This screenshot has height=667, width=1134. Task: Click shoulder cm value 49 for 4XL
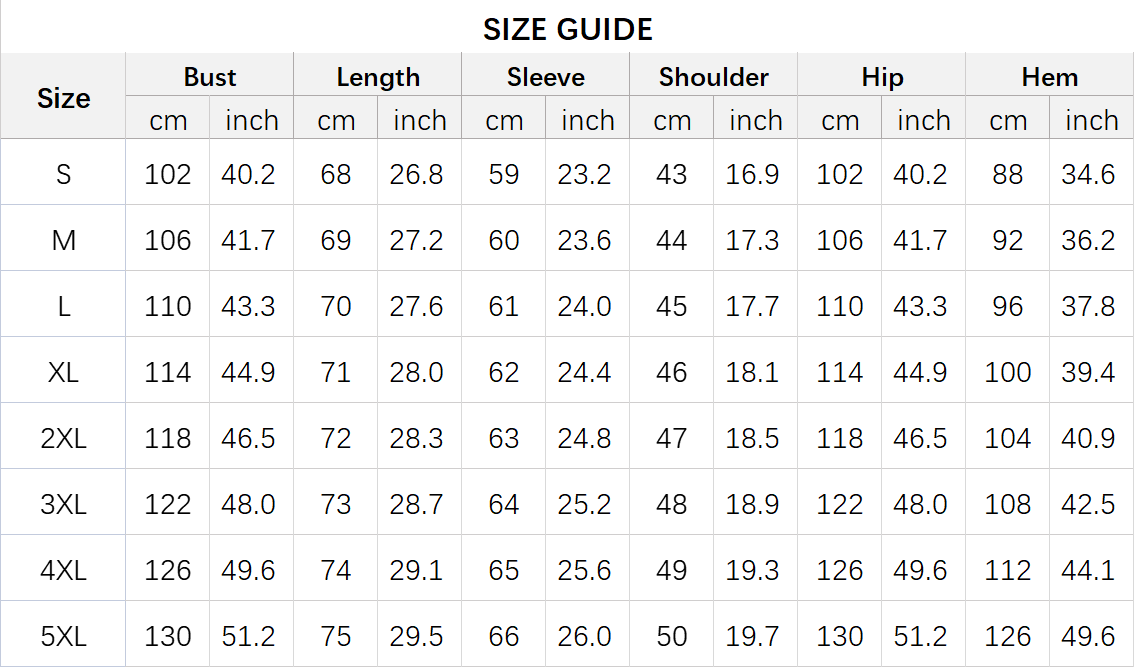click(x=672, y=570)
